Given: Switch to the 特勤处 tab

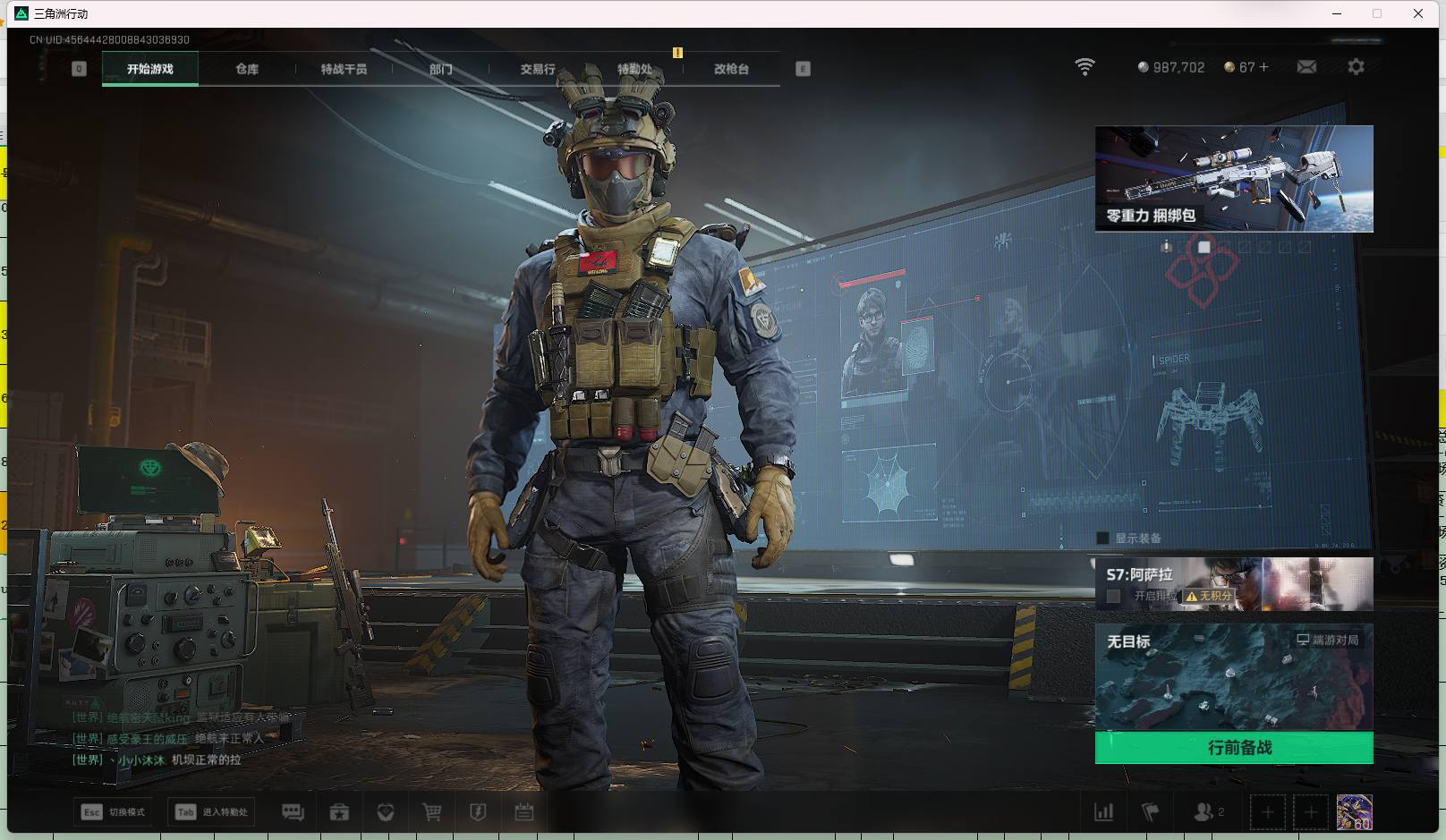Looking at the screenshot, I should (x=634, y=69).
